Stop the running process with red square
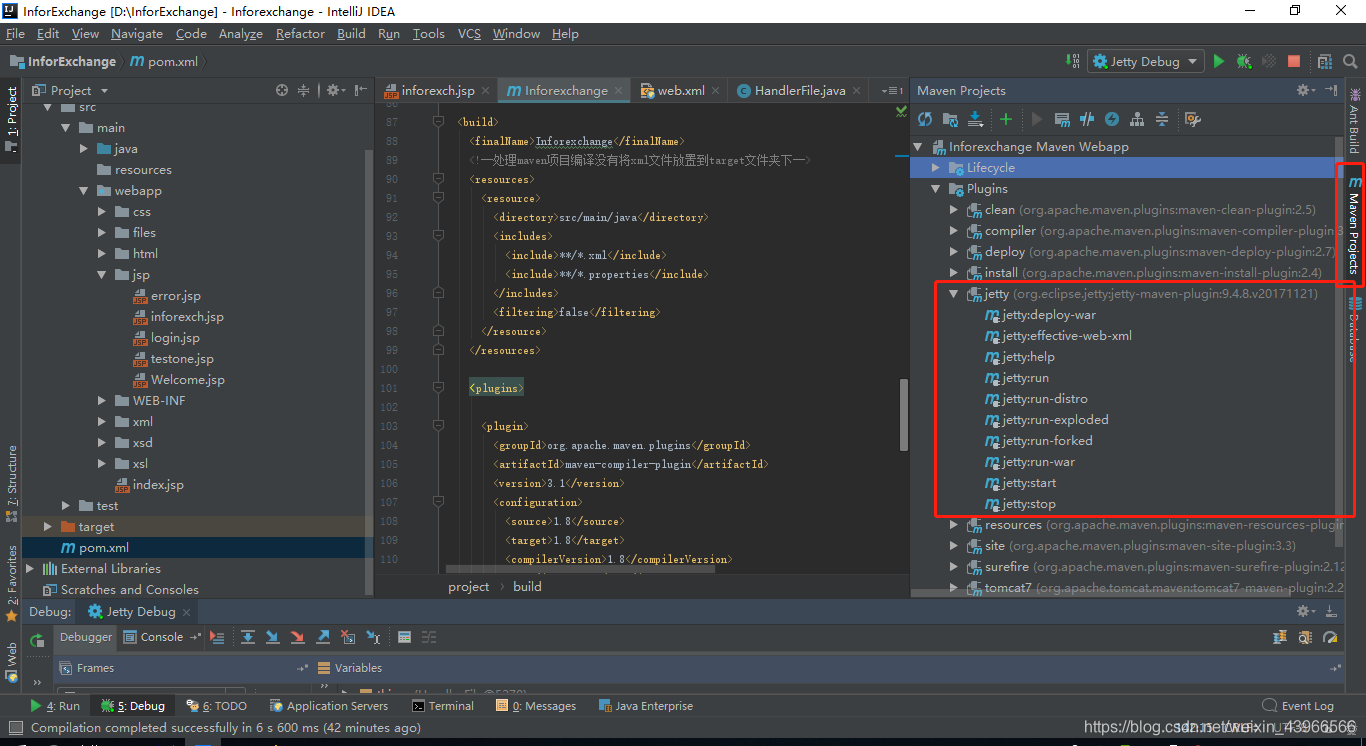This screenshot has height=746, width=1366. pos(1294,61)
